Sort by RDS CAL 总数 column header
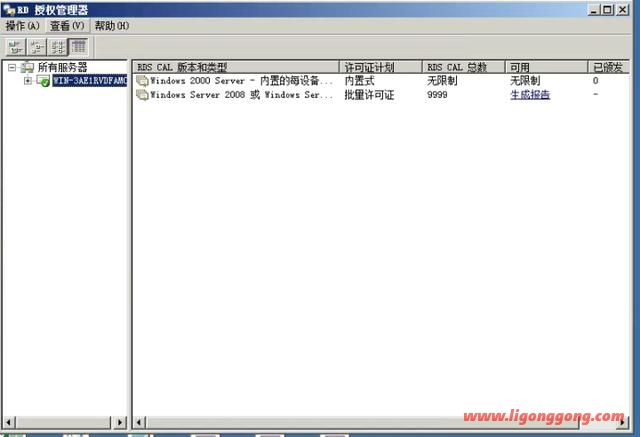Viewport: 640px width, 437px height. [464, 67]
